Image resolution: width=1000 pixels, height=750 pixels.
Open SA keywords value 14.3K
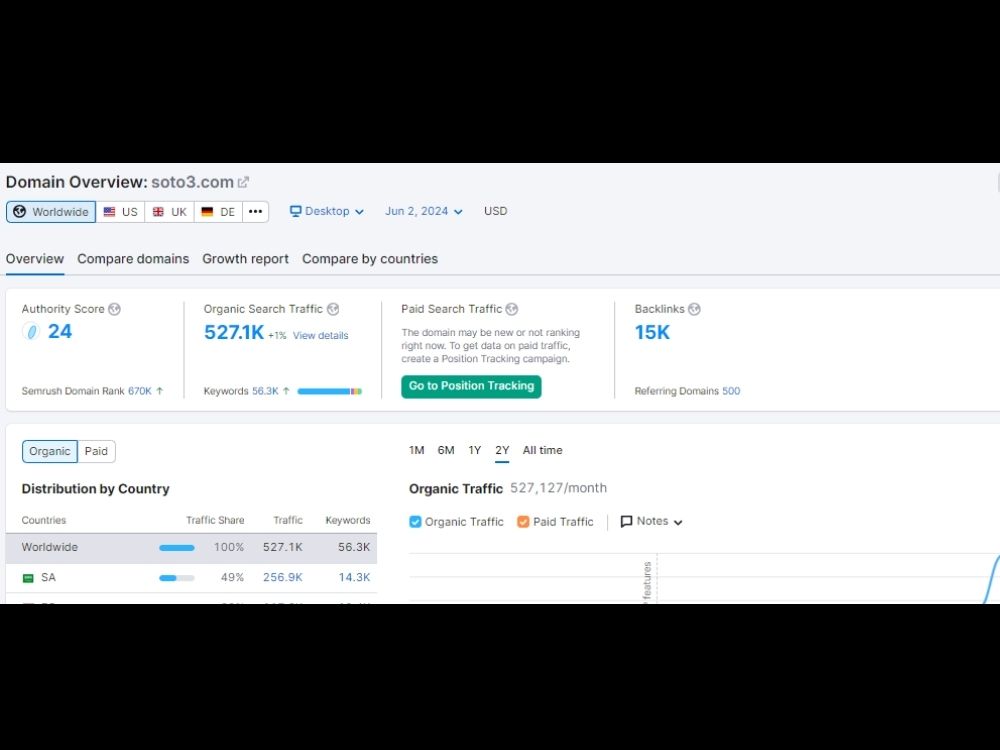coord(354,578)
